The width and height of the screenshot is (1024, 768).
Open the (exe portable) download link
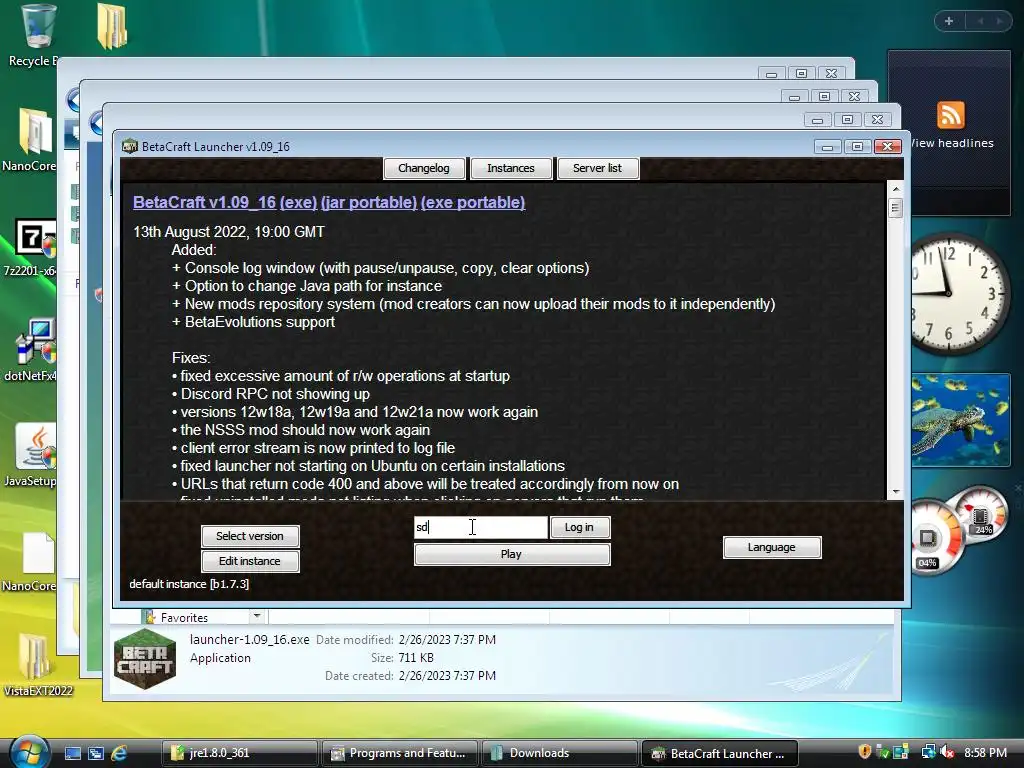[x=473, y=202]
